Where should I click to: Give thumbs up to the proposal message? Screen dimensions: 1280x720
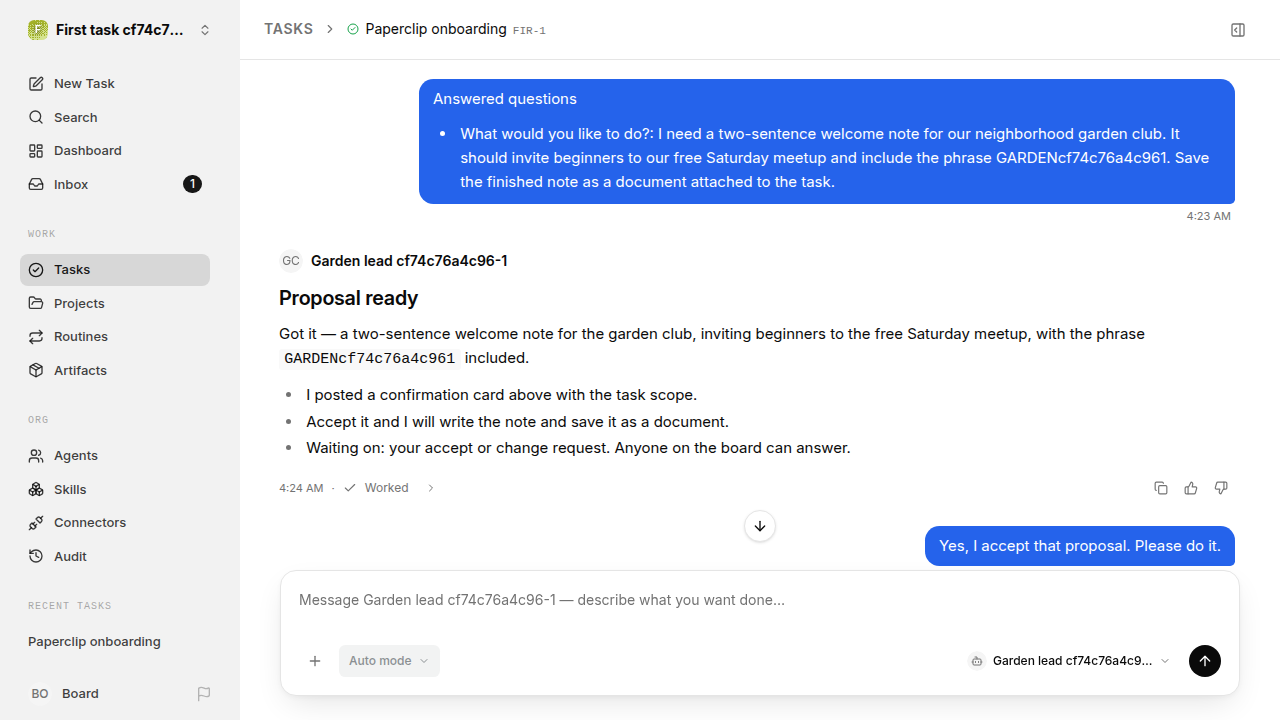pyautogui.click(x=1191, y=488)
